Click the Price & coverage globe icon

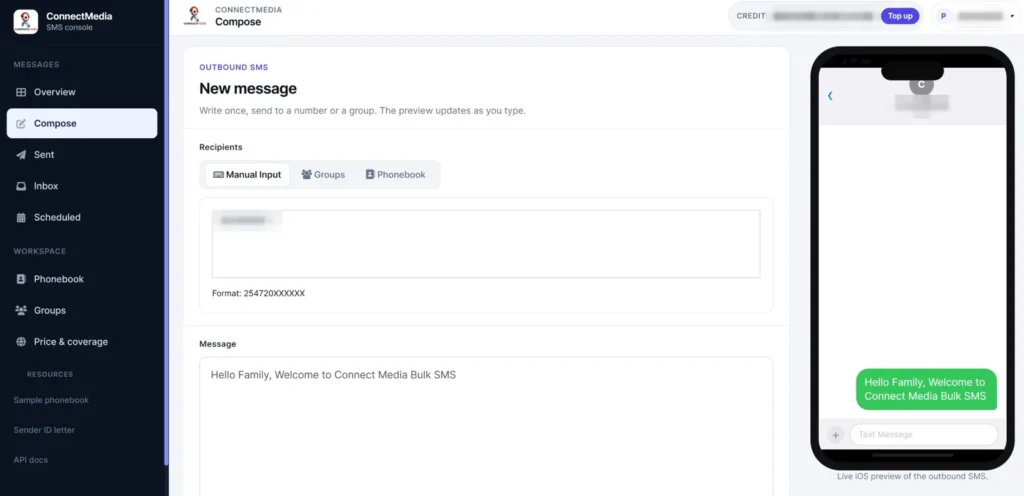[21, 341]
